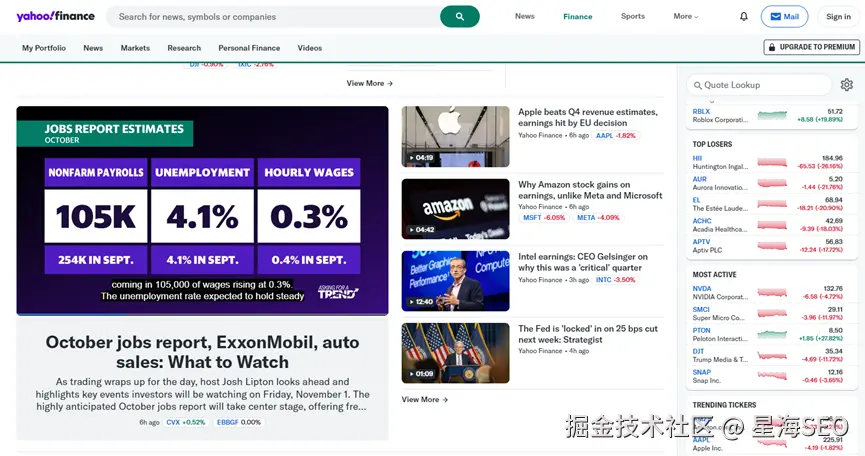Click the upper View More link
The image size is (865, 456).
[370, 83]
